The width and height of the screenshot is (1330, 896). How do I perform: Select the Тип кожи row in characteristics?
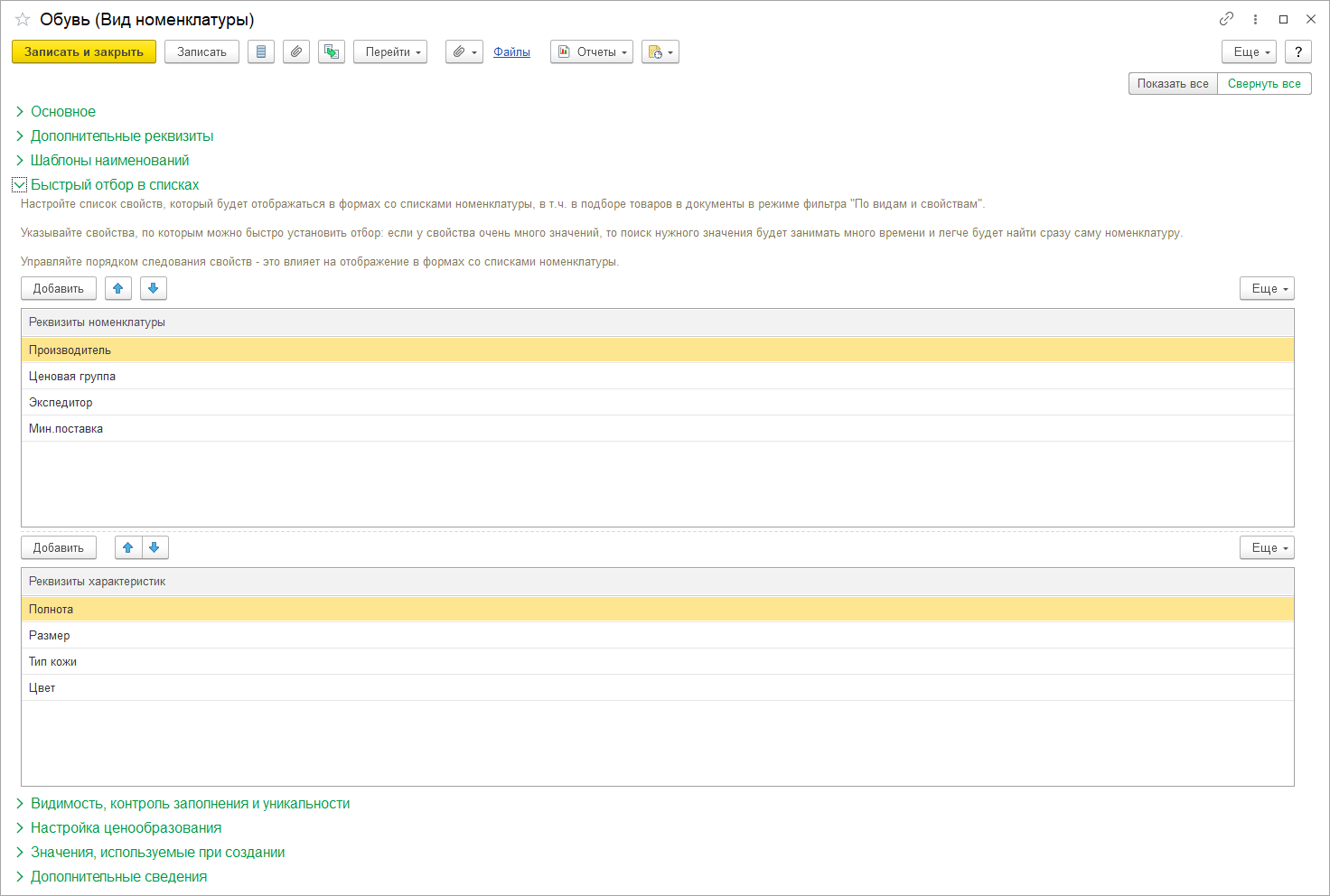coord(52,661)
